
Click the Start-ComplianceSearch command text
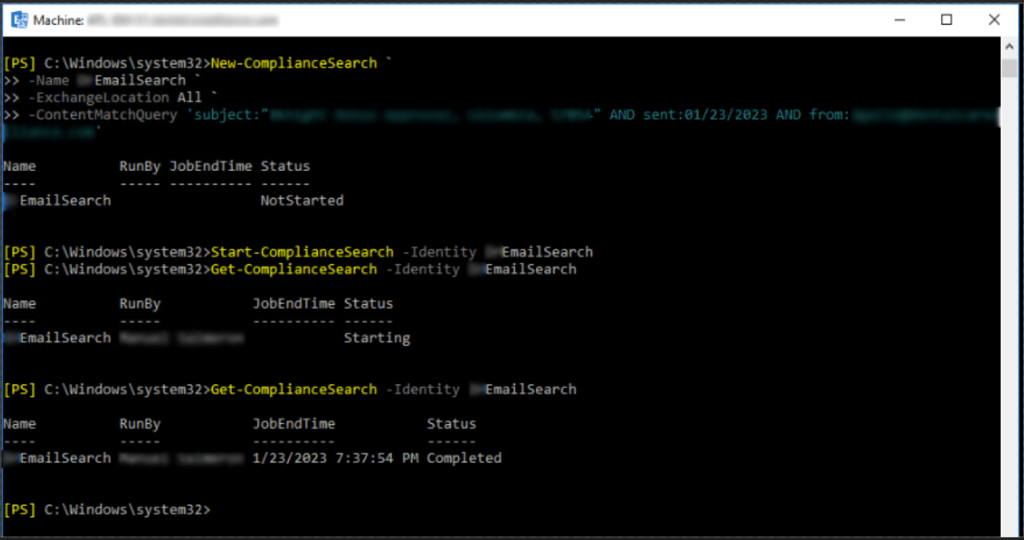(x=302, y=252)
